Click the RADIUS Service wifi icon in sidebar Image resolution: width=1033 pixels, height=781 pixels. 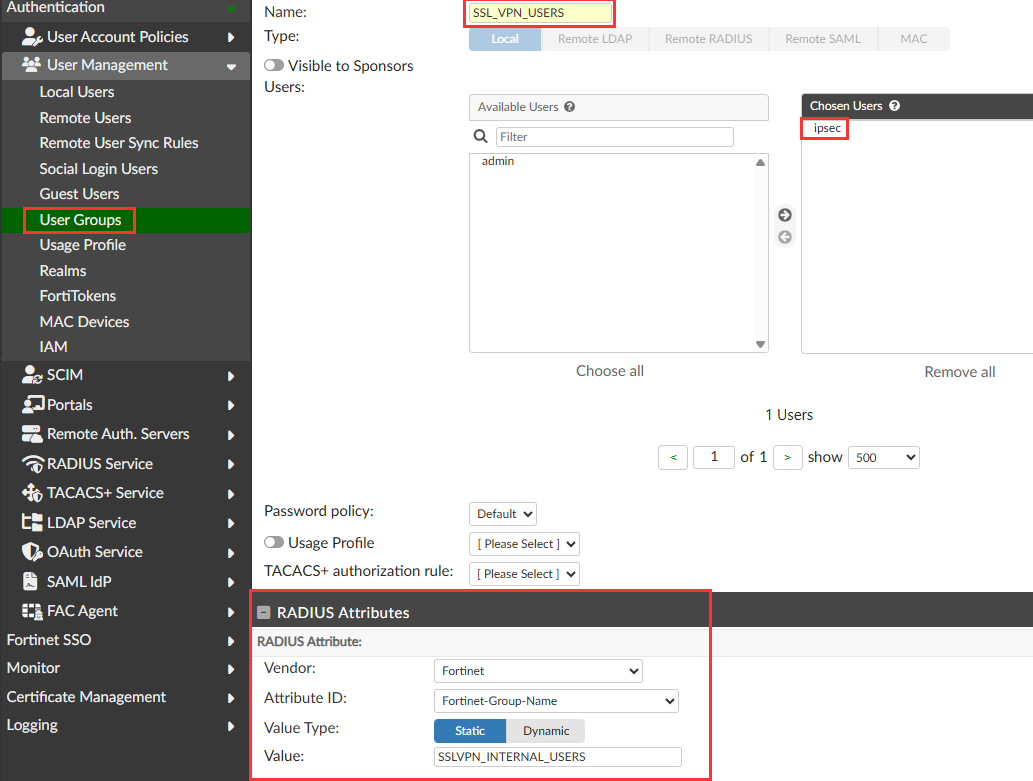click(x=32, y=464)
